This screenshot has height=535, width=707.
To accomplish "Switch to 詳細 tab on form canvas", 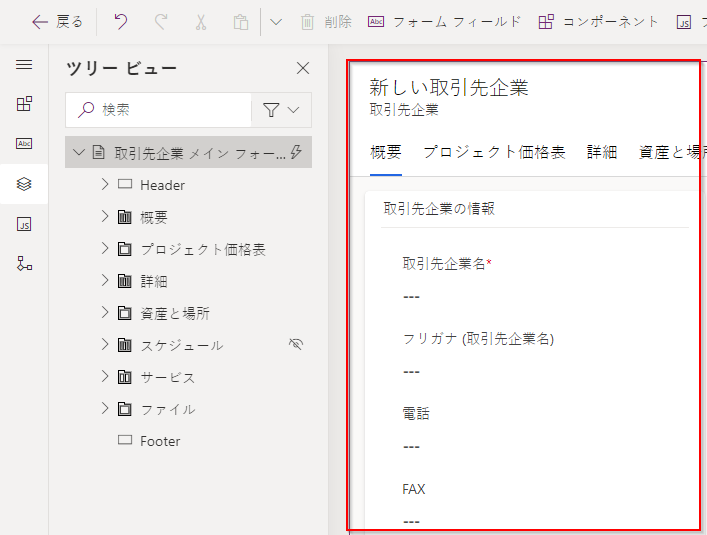I will pos(602,152).
